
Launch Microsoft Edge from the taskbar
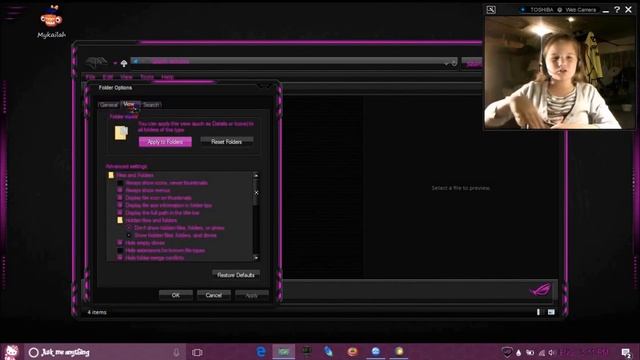[x=261, y=351]
